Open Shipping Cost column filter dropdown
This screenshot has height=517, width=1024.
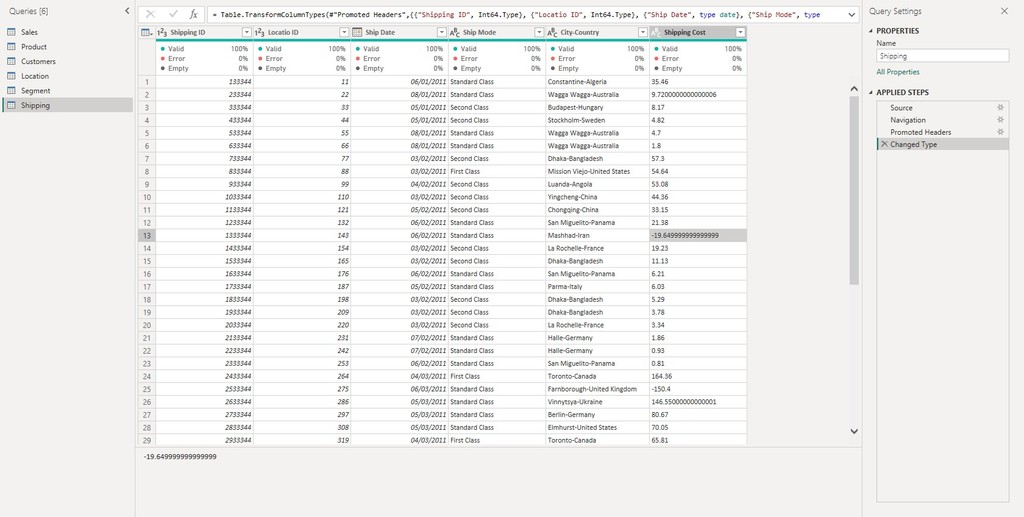740,33
